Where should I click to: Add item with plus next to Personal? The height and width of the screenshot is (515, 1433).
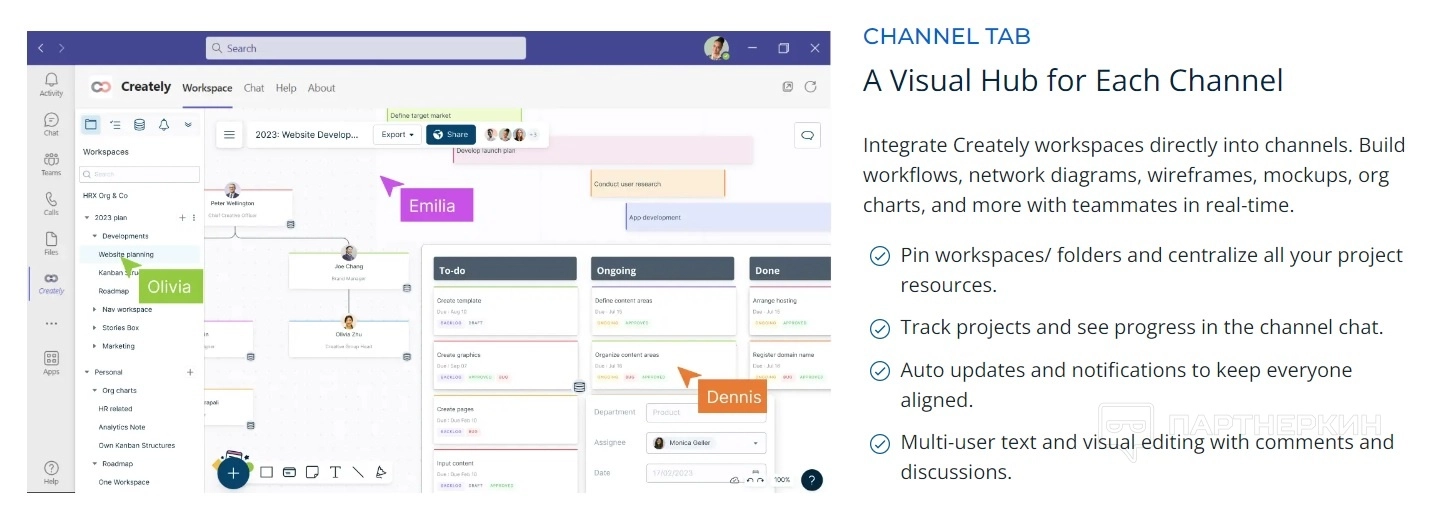tap(190, 372)
